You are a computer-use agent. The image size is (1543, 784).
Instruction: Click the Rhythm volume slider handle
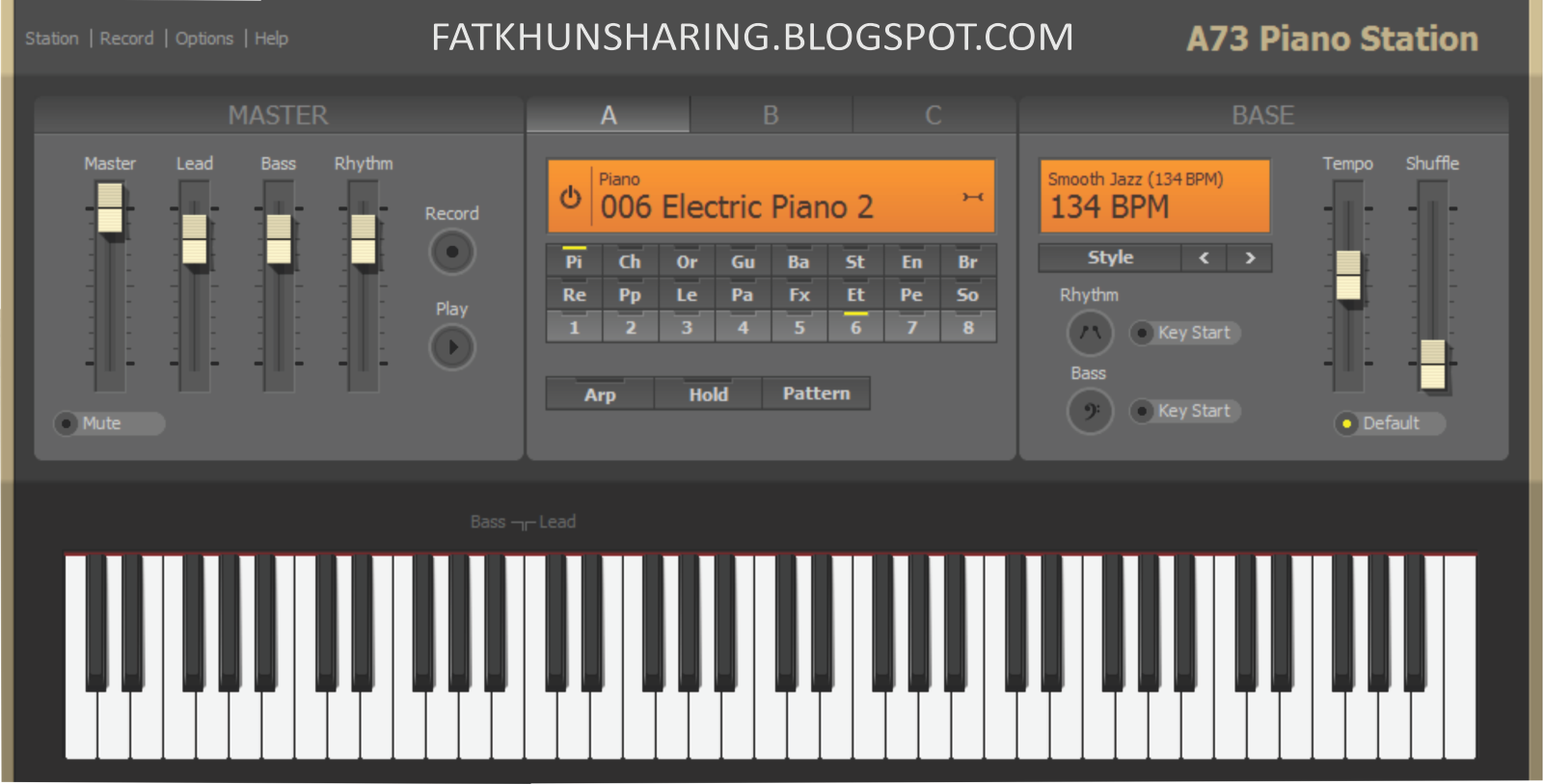364,239
